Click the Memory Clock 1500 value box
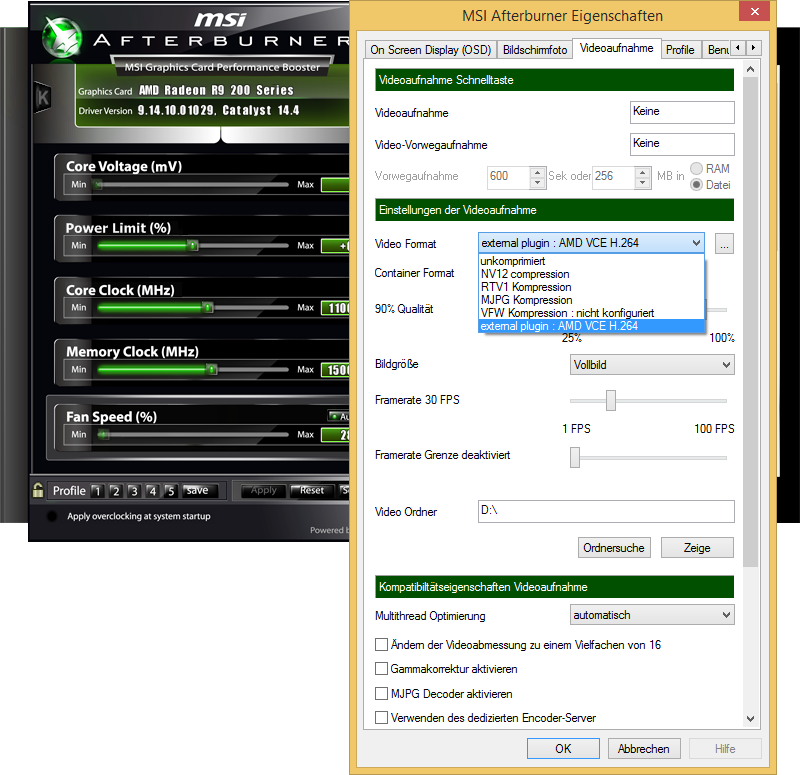Image resolution: width=800 pixels, height=775 pixels. [x=336, y=369]
